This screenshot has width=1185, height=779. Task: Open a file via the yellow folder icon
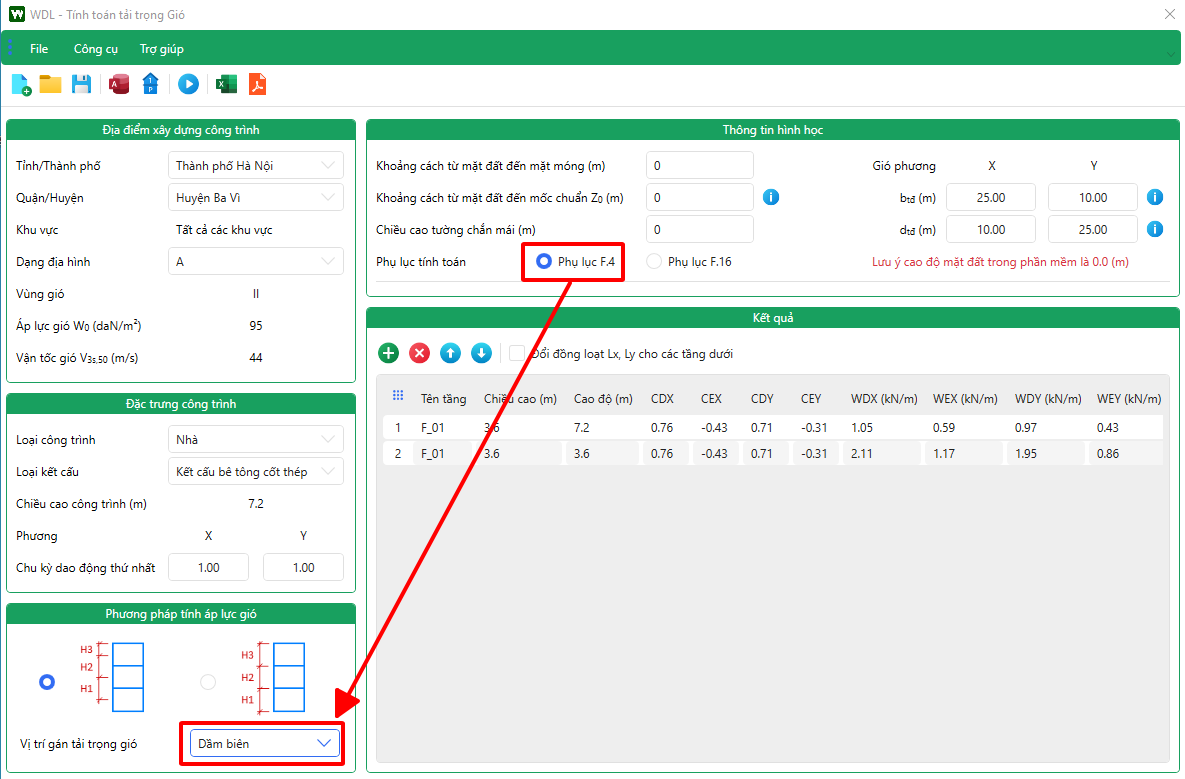pyautogui.click(x=51, y=84)
